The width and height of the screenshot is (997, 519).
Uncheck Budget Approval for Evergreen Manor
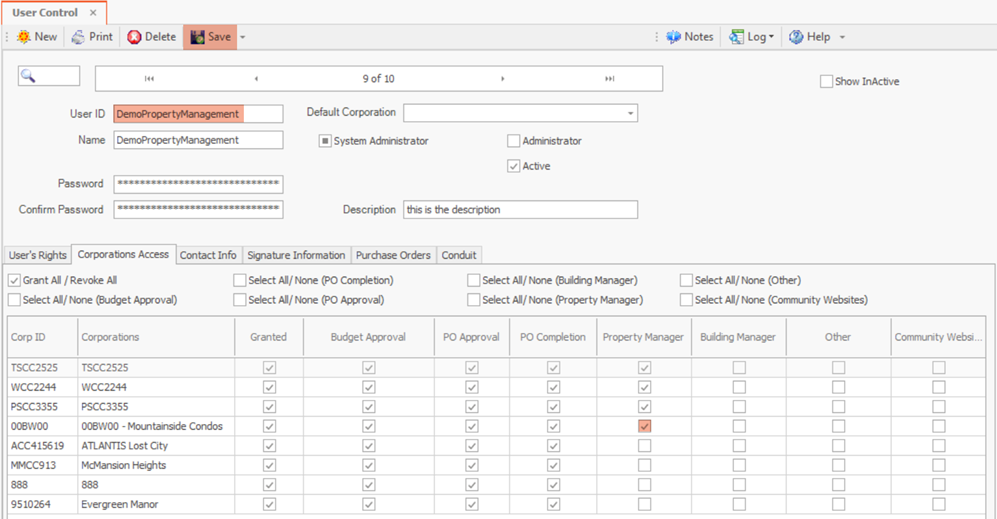click(x=369, y=504)
